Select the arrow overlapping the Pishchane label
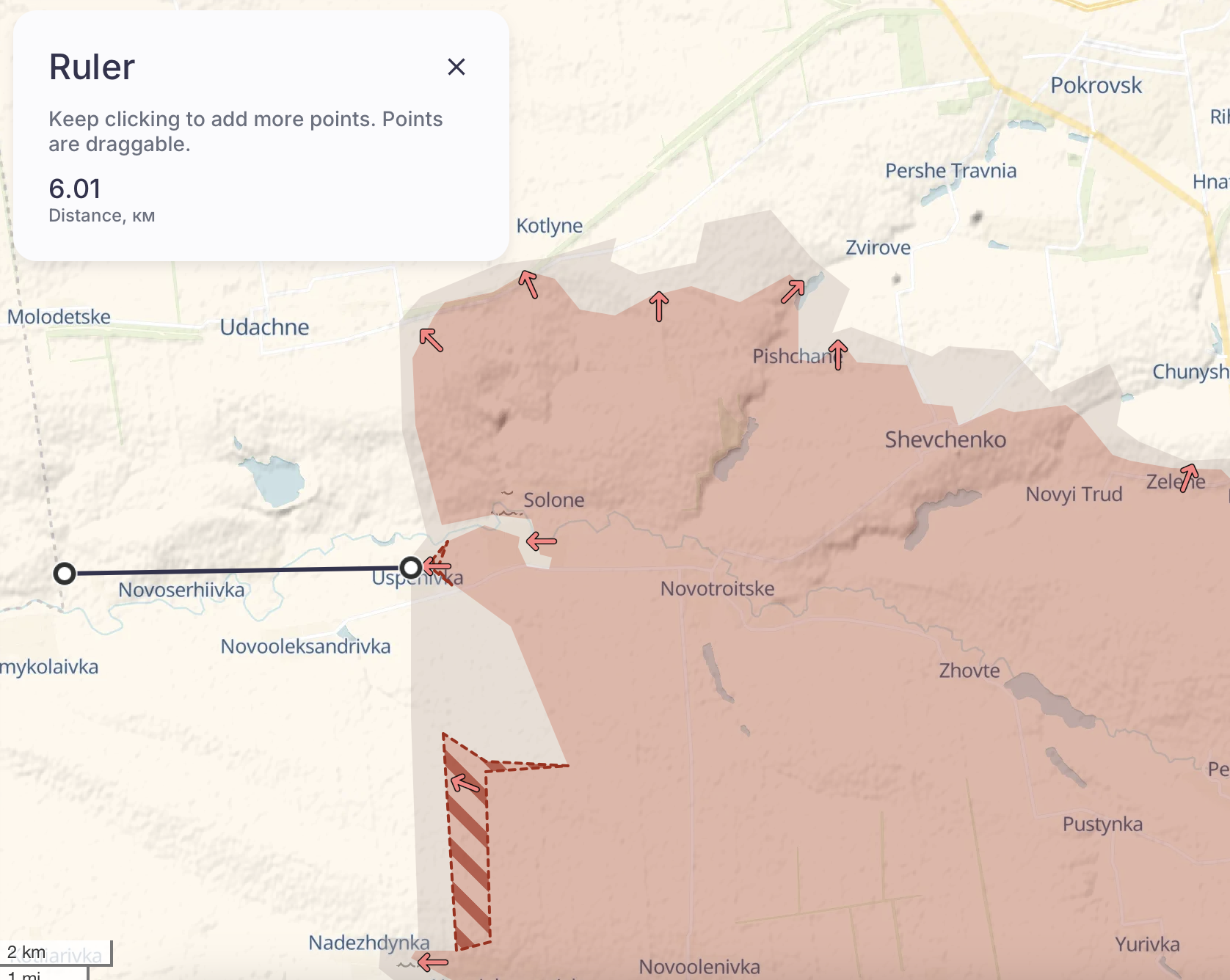1230x980 pixels. 838,354
